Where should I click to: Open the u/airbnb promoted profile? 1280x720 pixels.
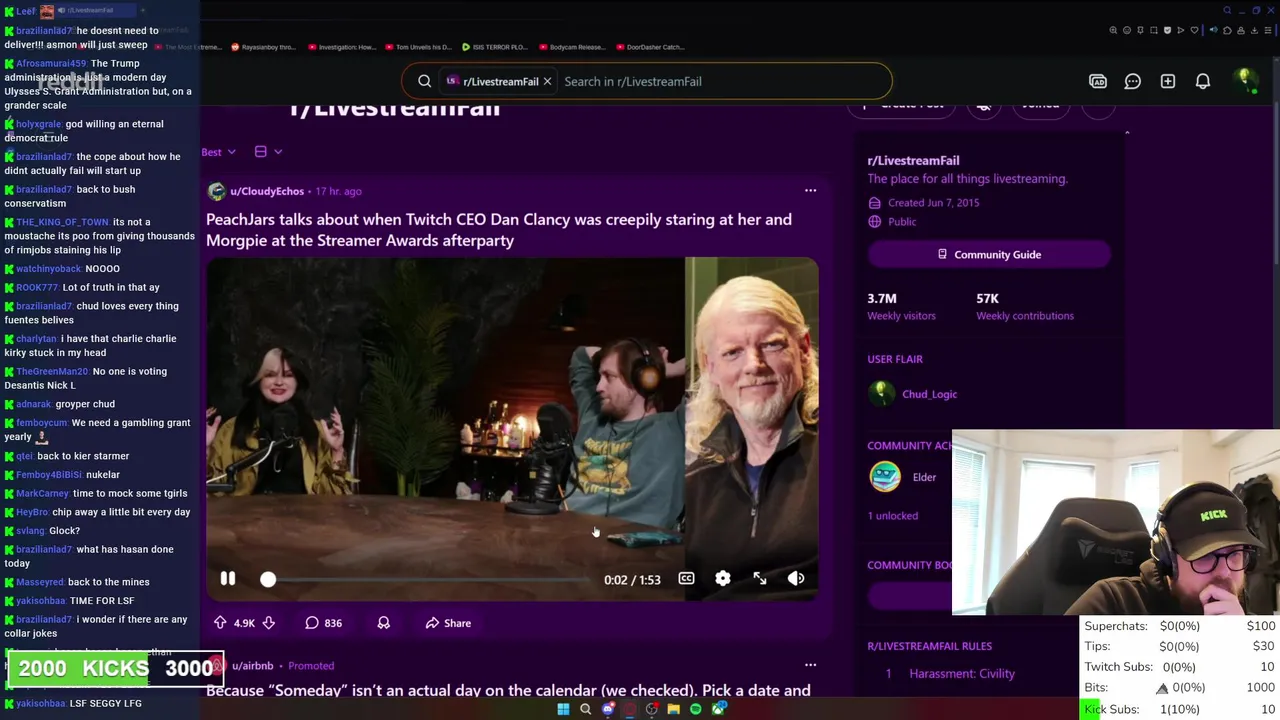[x=252, y=666]
